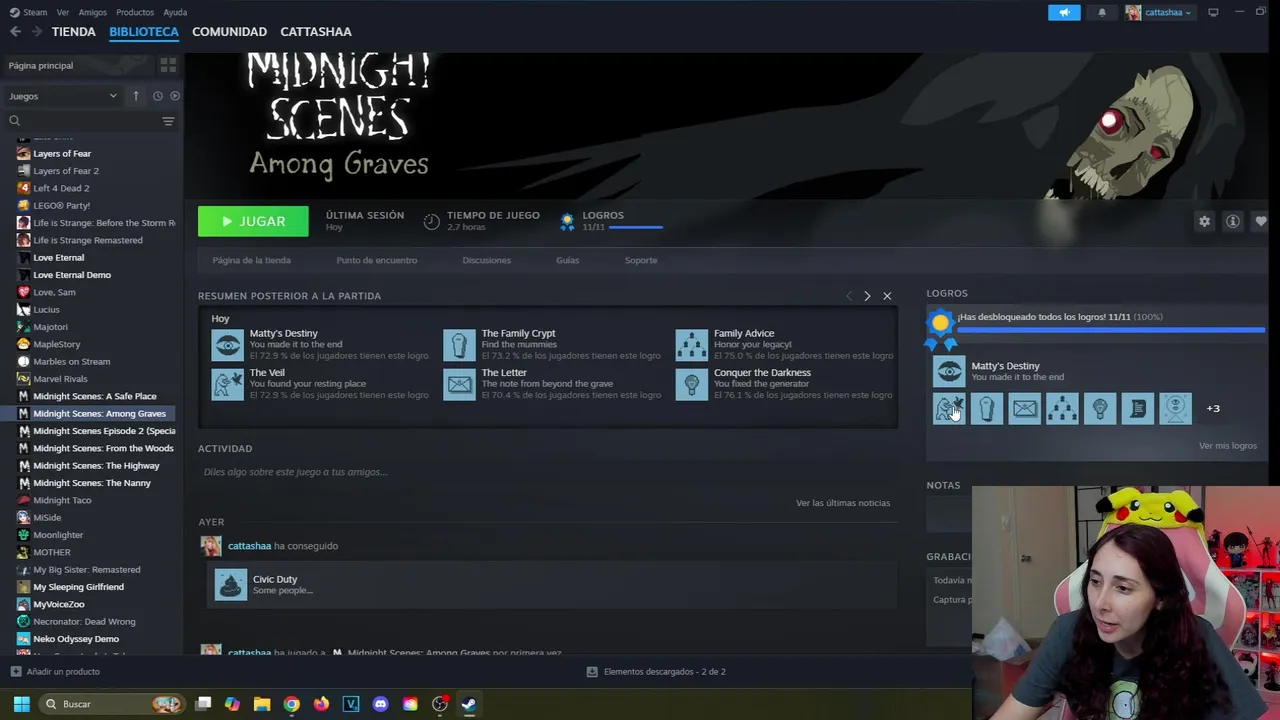Open Soporte link
Viewport: 1280px width, 720px height.
(641, 260)
